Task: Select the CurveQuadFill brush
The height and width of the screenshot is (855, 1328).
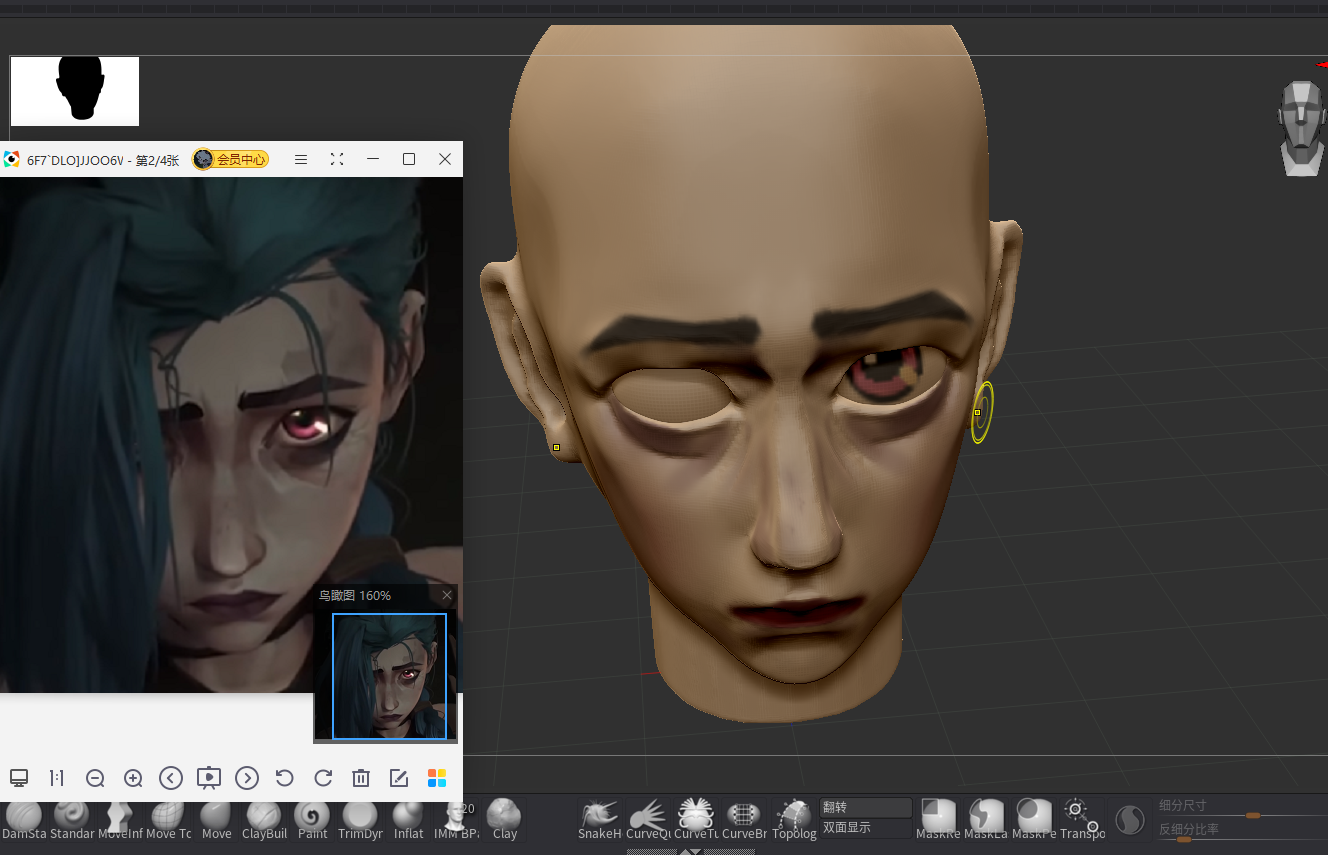Action: click(x=648, y=821)
